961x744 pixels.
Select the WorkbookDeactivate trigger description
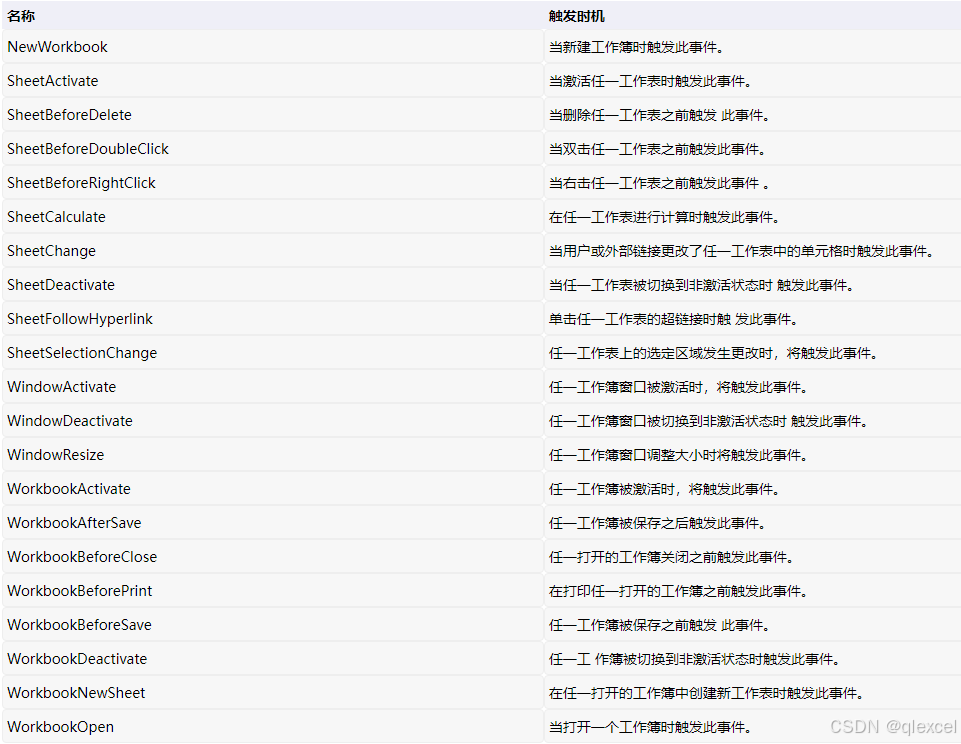tap(694, 659)
